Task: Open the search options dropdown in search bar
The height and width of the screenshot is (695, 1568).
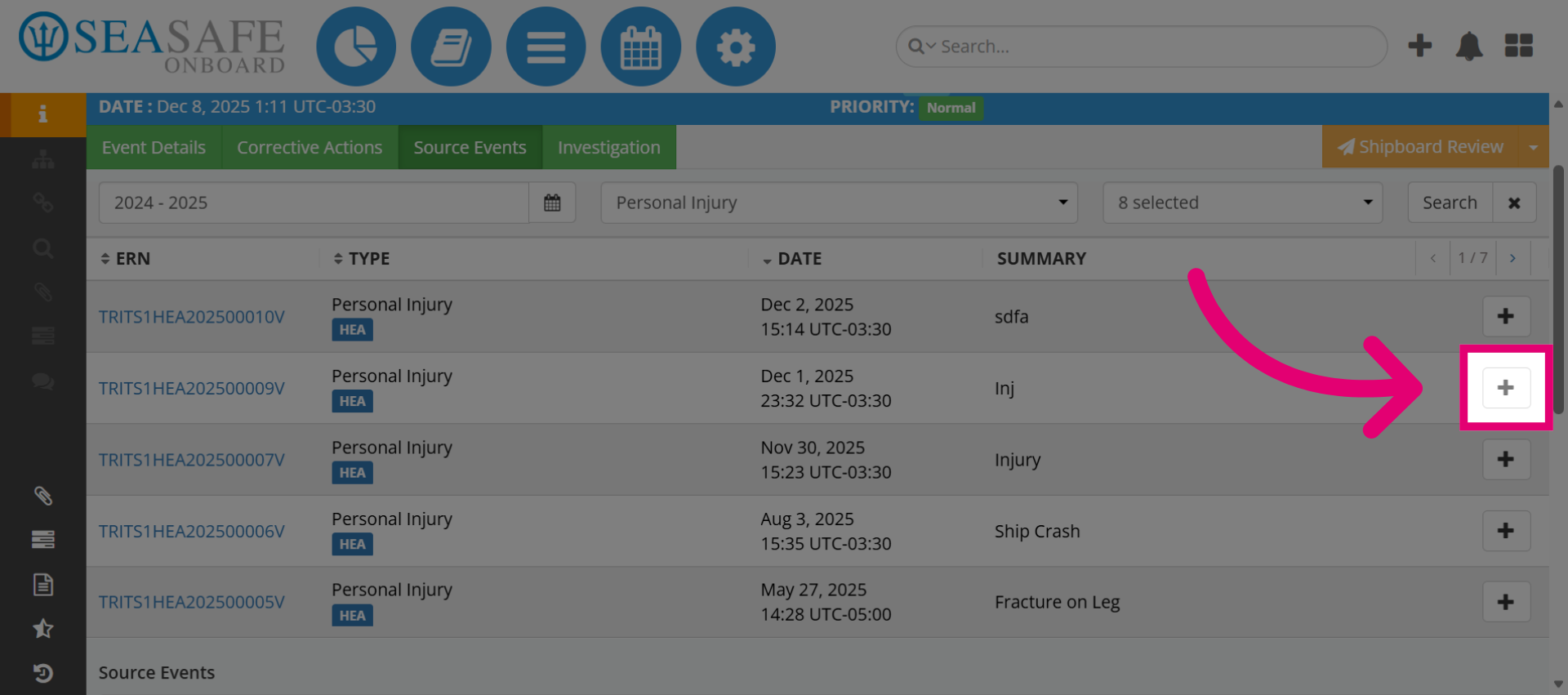Action: point(922,47)
